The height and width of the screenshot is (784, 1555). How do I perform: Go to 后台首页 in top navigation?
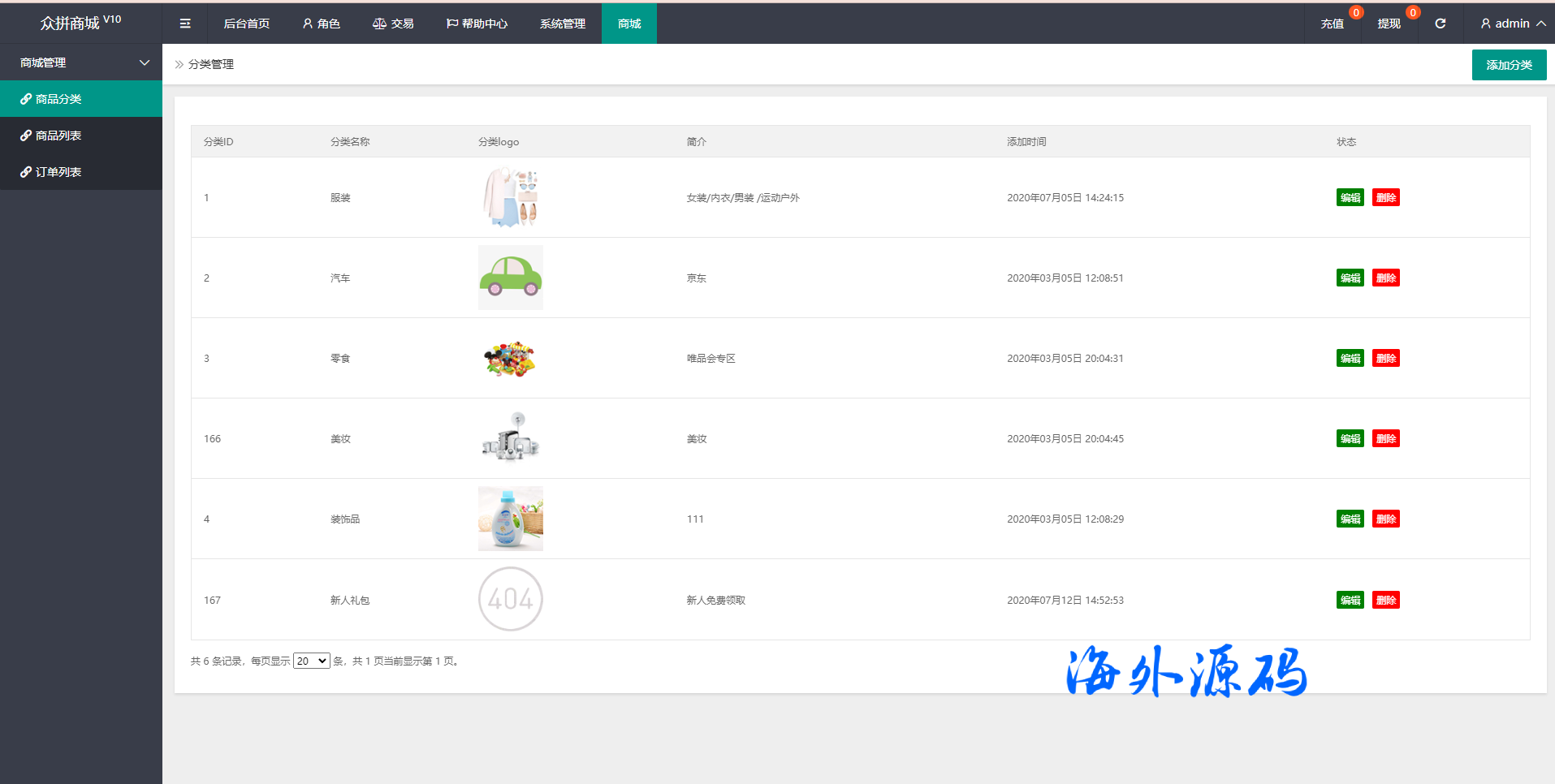[x=247, y=24]
